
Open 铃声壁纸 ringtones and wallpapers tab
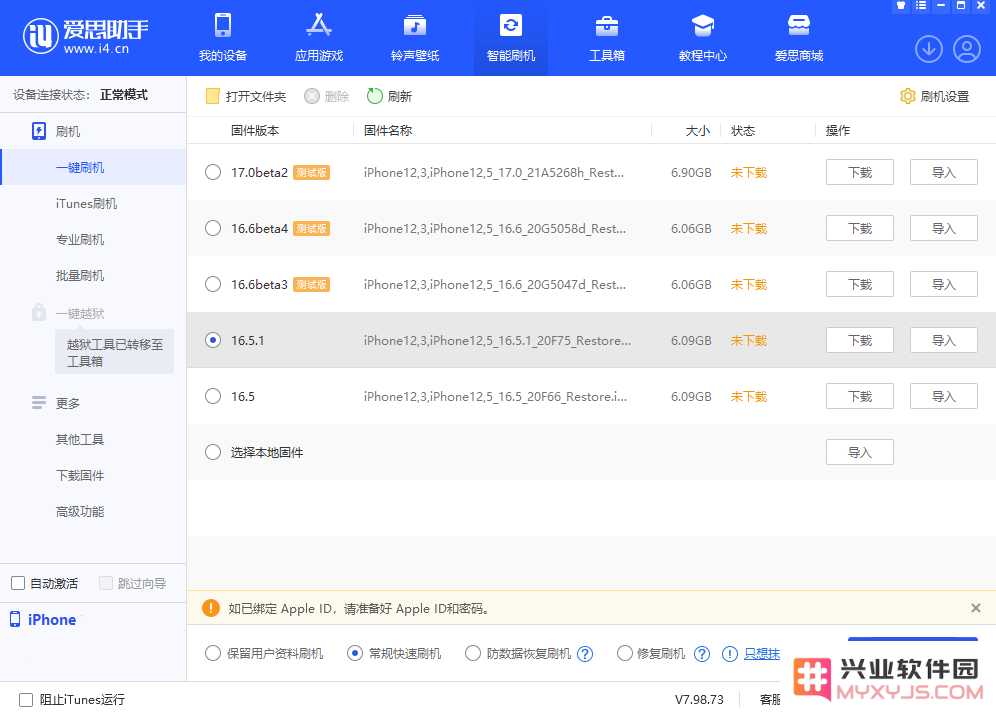(415, 38)
